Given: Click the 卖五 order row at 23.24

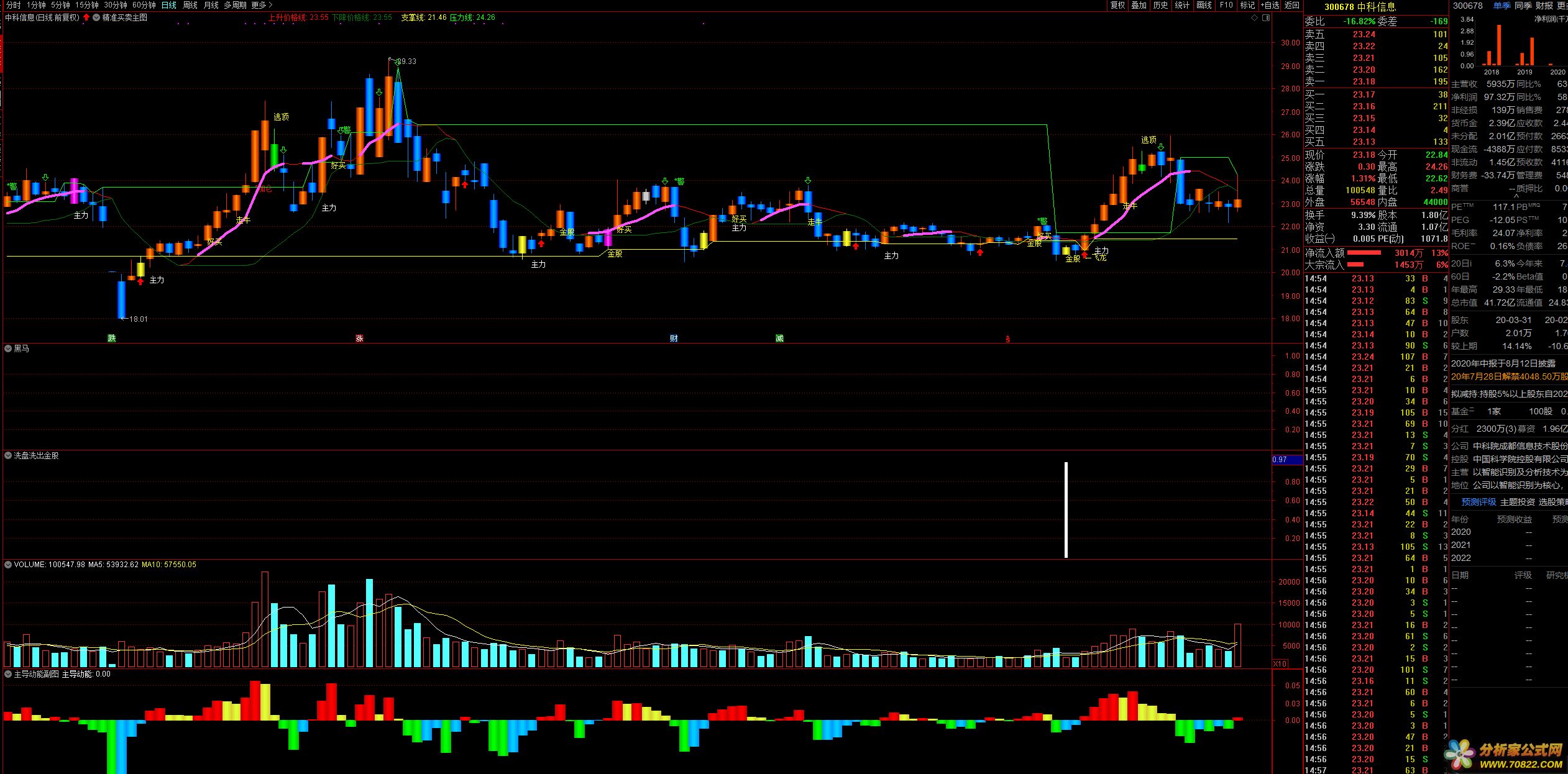Looking at the screenshot, I should tap(1376, 35).
